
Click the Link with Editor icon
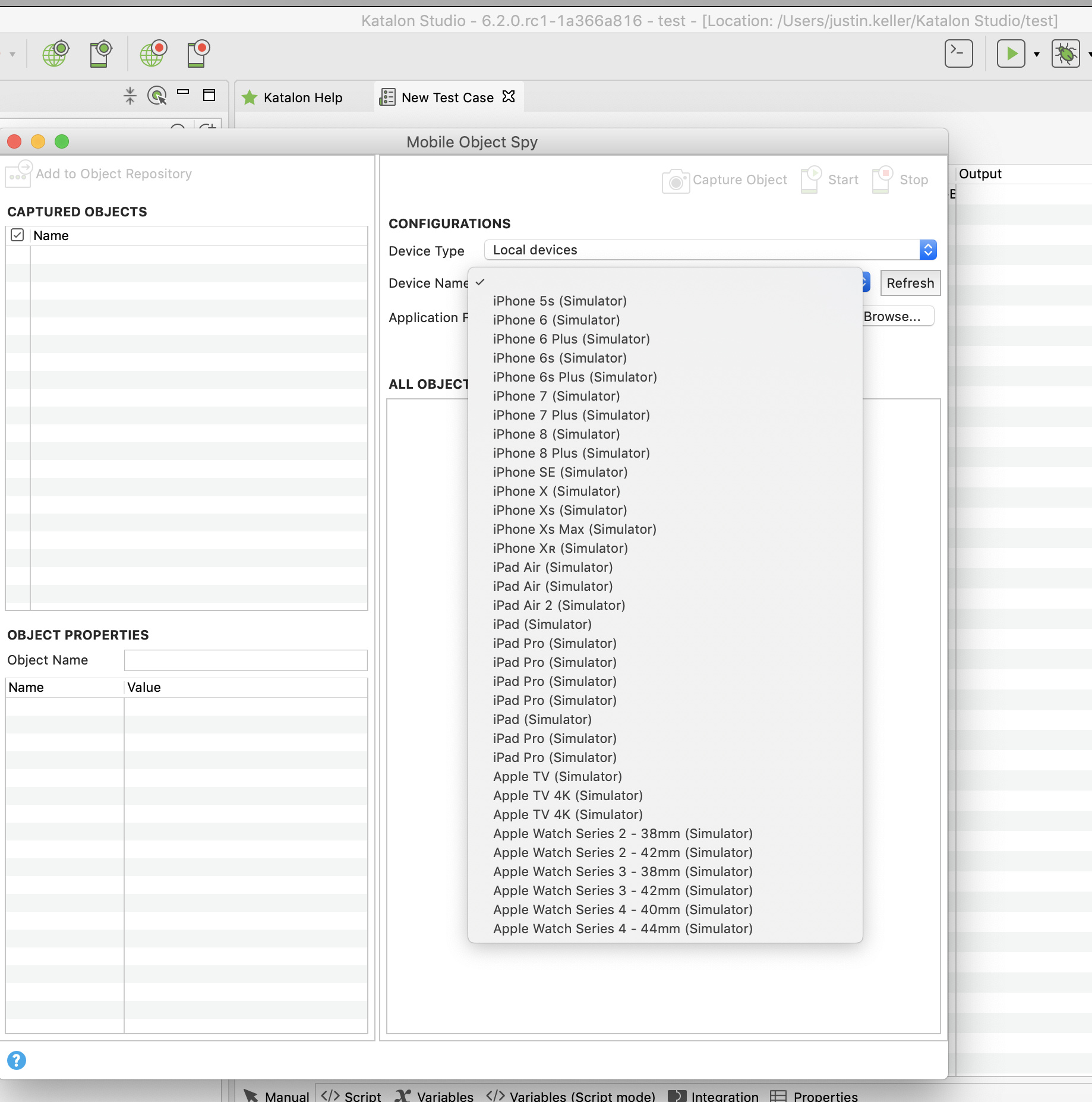pos(157,96)
